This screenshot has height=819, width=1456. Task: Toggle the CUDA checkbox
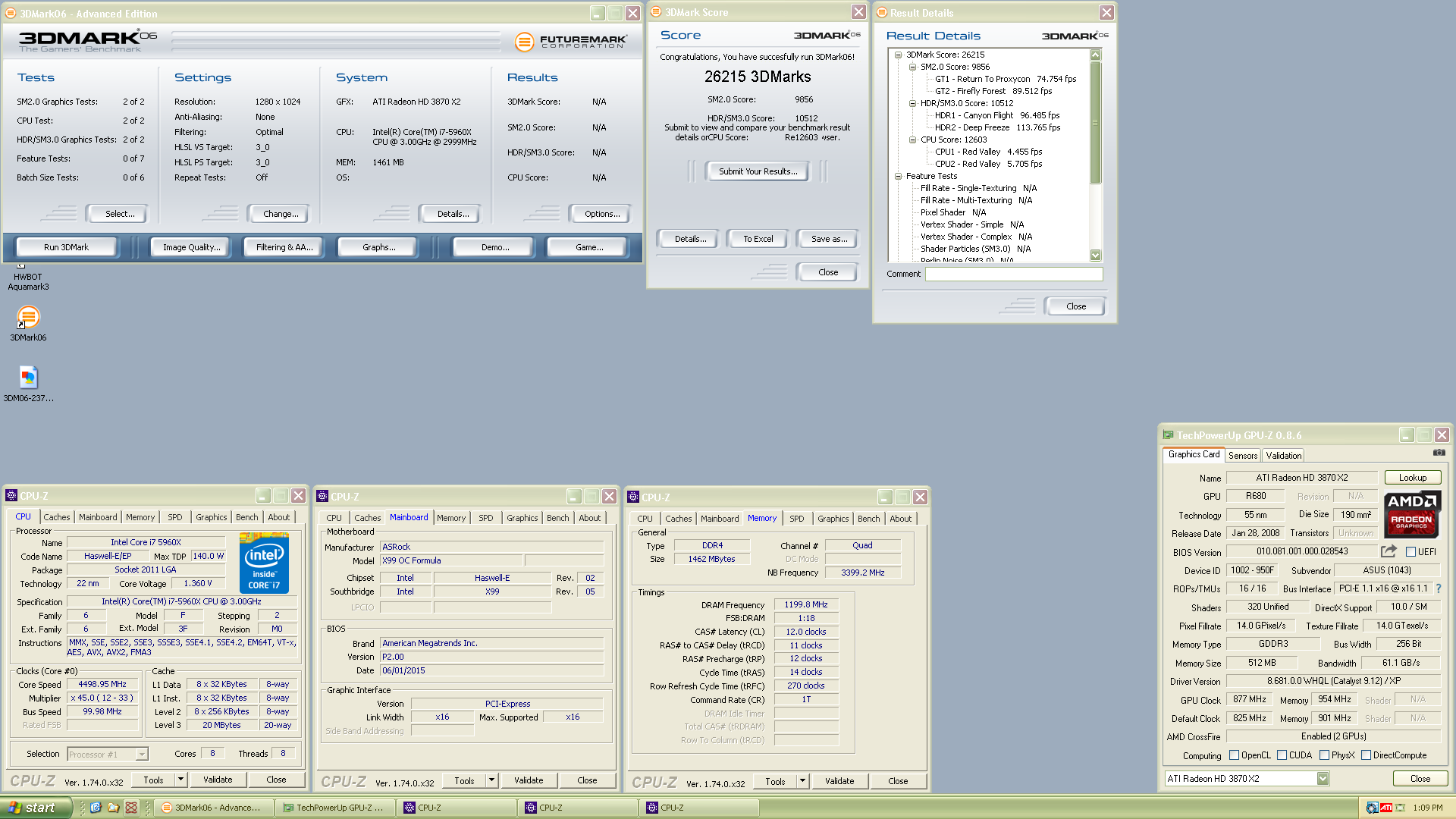click(x=1282, y=755)
